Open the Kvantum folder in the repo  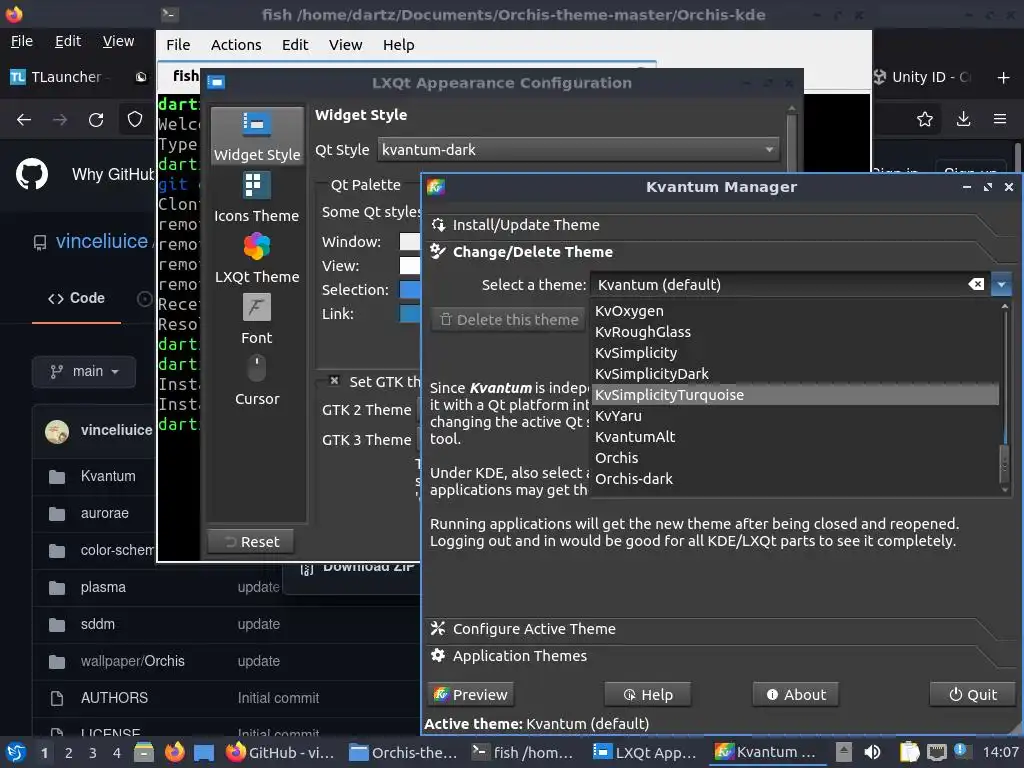click(x=108, y=476)
